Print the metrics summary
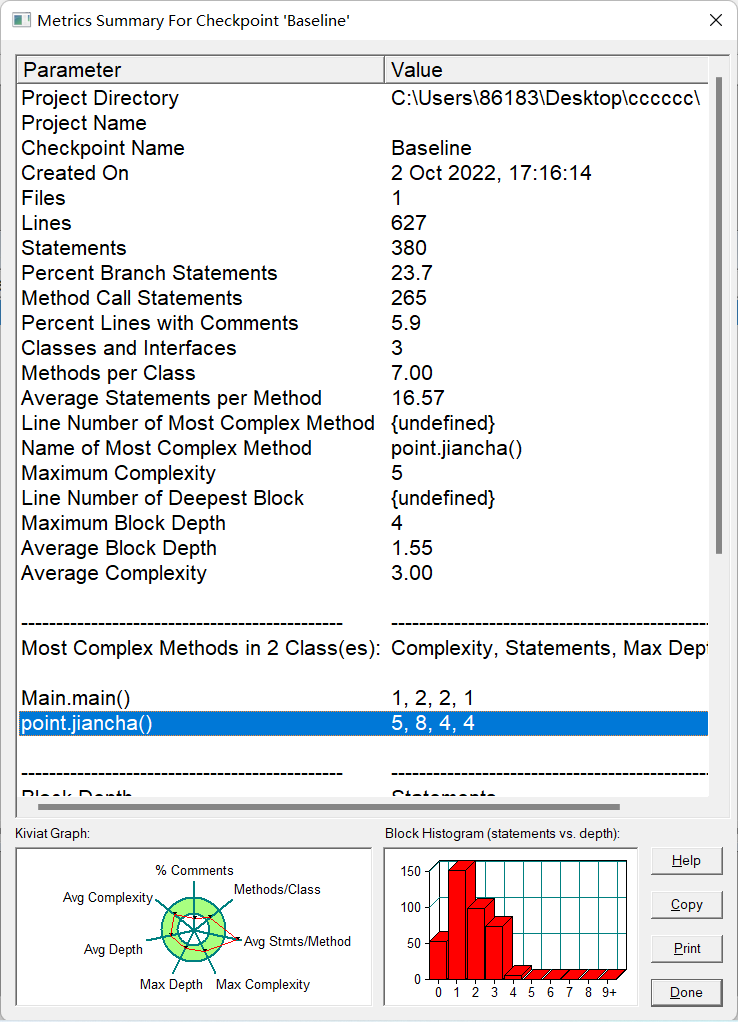 click(686, 948)
